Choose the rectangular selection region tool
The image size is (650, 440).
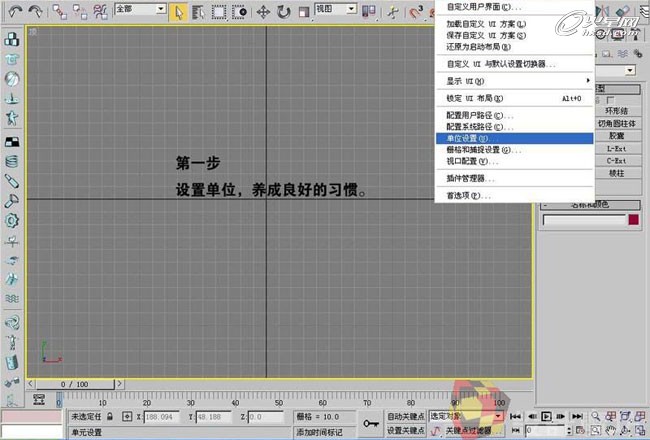point(219,12)
